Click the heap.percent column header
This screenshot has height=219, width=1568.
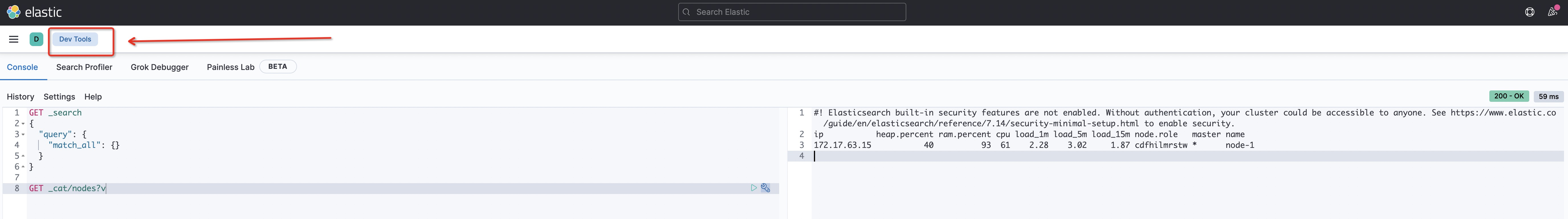point(905,135)
